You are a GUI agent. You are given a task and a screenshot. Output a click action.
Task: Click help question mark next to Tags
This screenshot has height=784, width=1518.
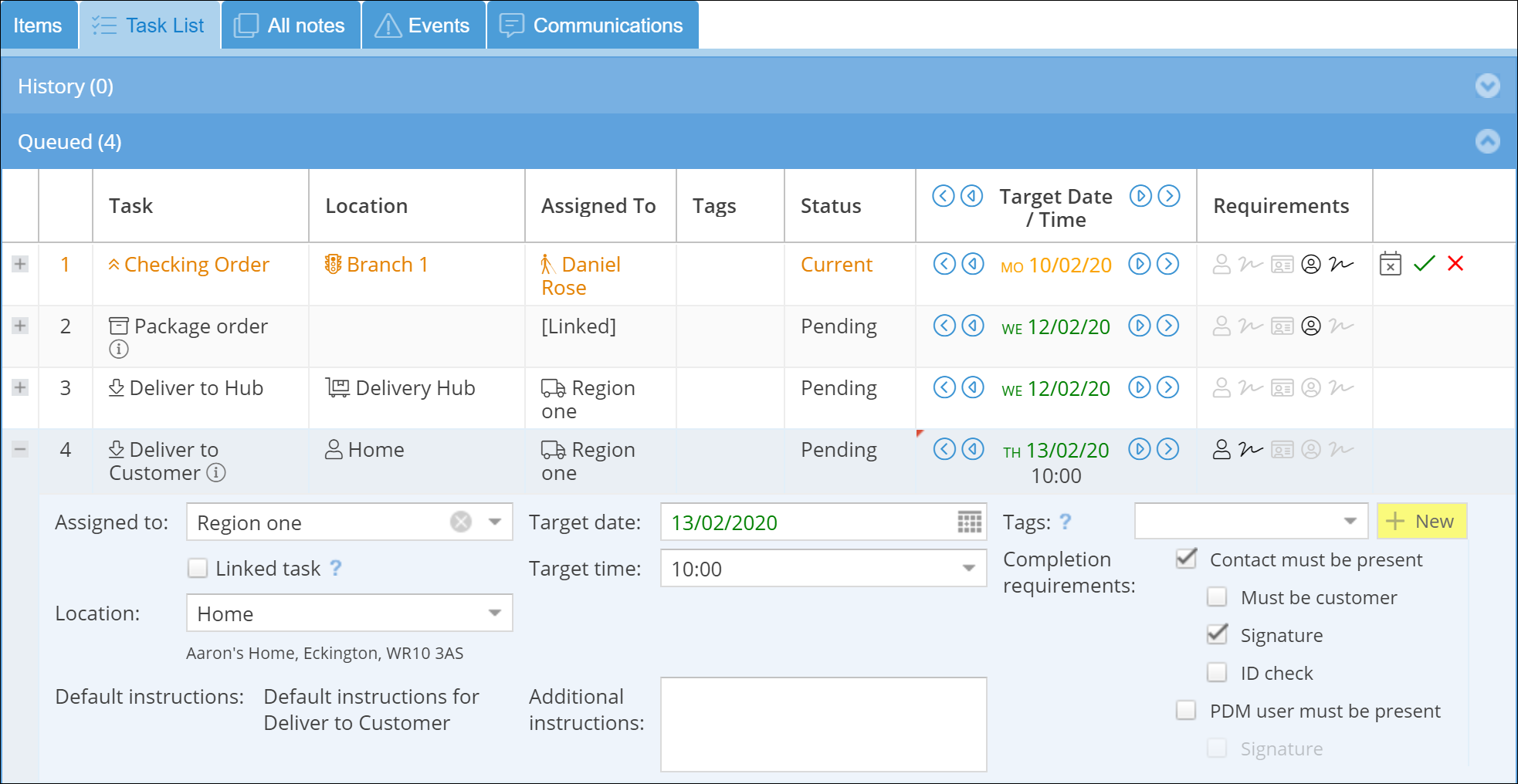pos(1066,522)
